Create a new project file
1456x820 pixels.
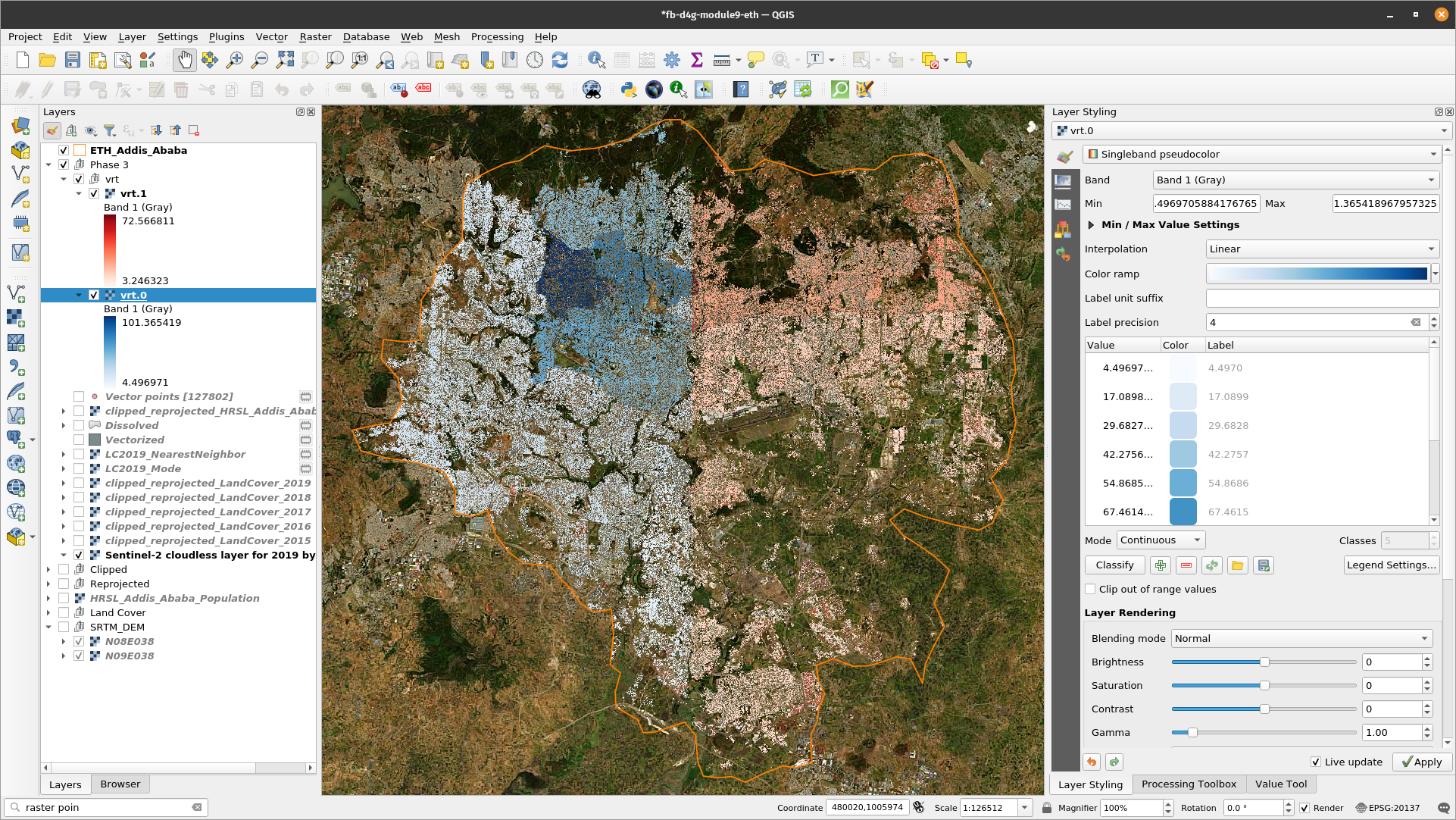click(23, 61)
